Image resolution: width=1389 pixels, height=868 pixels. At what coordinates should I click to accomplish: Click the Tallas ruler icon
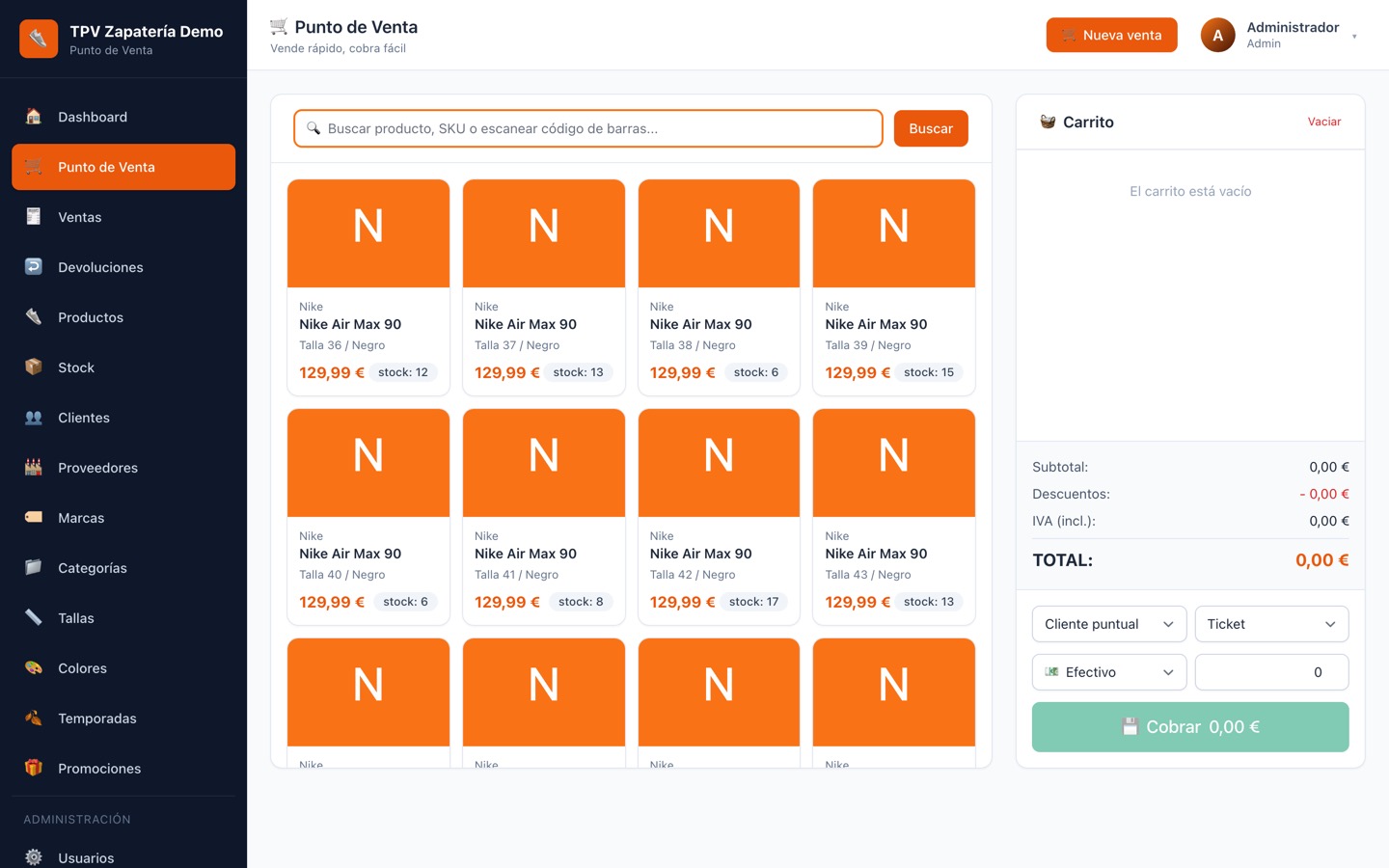(x=34, y=618)
